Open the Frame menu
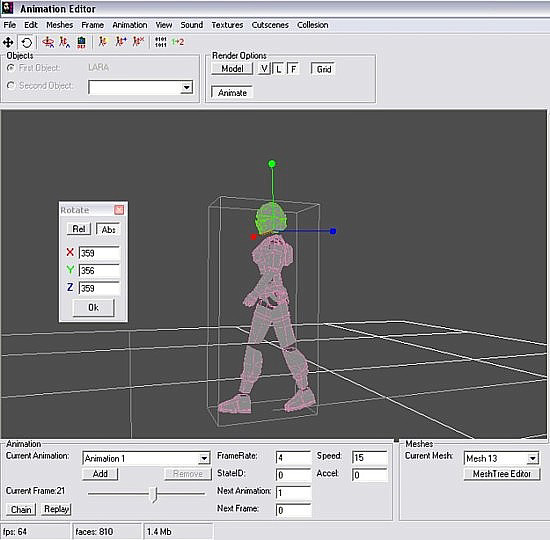 click(92, 25)
